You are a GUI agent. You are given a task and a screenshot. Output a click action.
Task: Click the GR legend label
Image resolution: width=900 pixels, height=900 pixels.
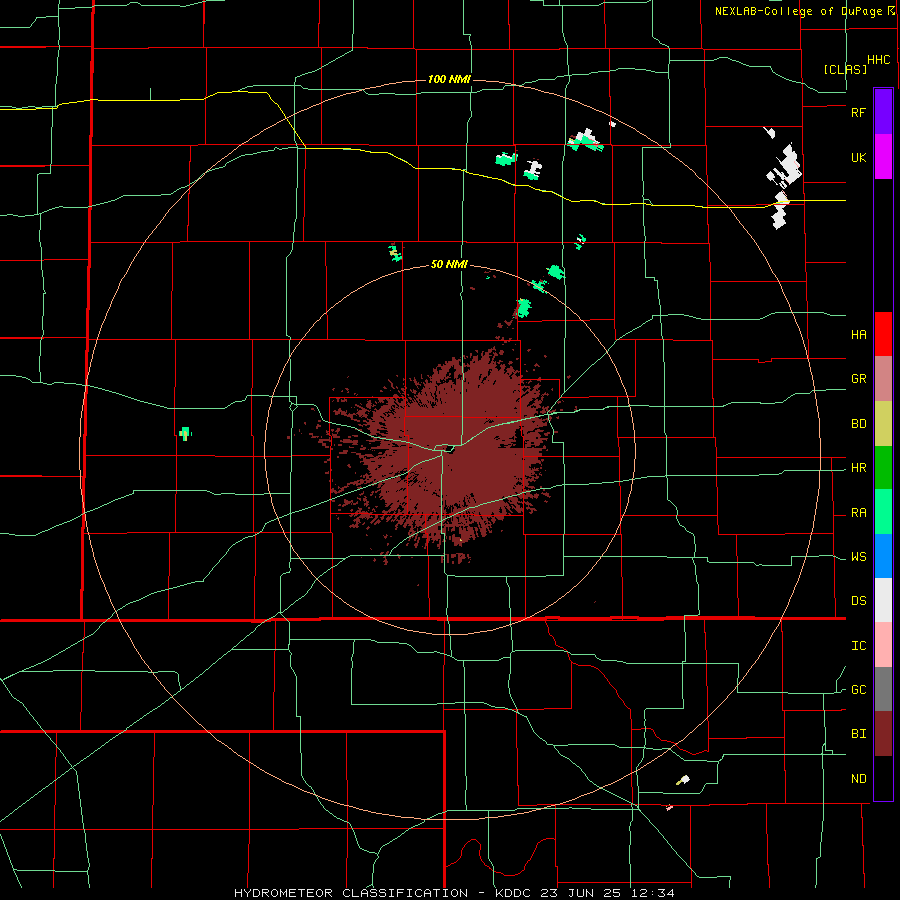coord(858,379)
